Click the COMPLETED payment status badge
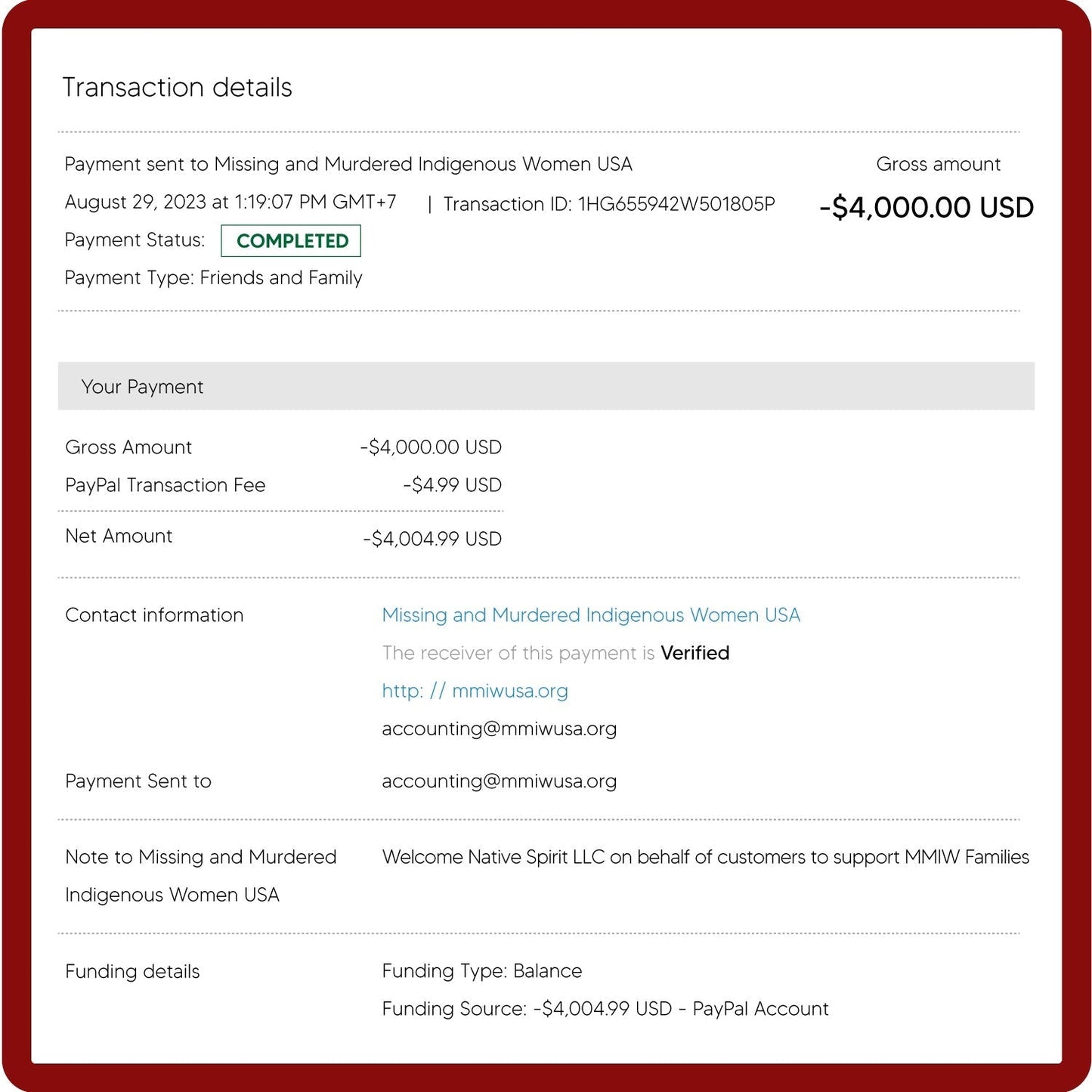 tap(291, 241)
